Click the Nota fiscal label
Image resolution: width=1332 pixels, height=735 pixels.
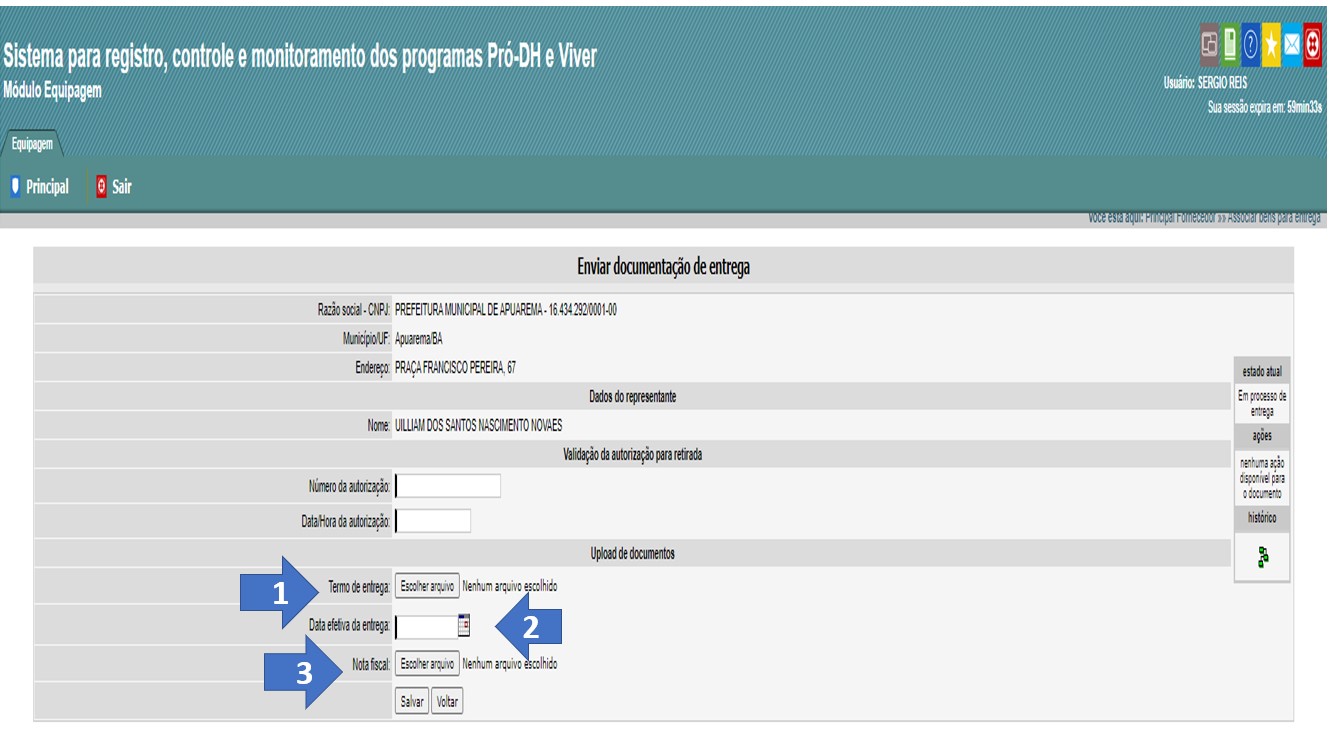pyautogui.click(x=372, y=664)
